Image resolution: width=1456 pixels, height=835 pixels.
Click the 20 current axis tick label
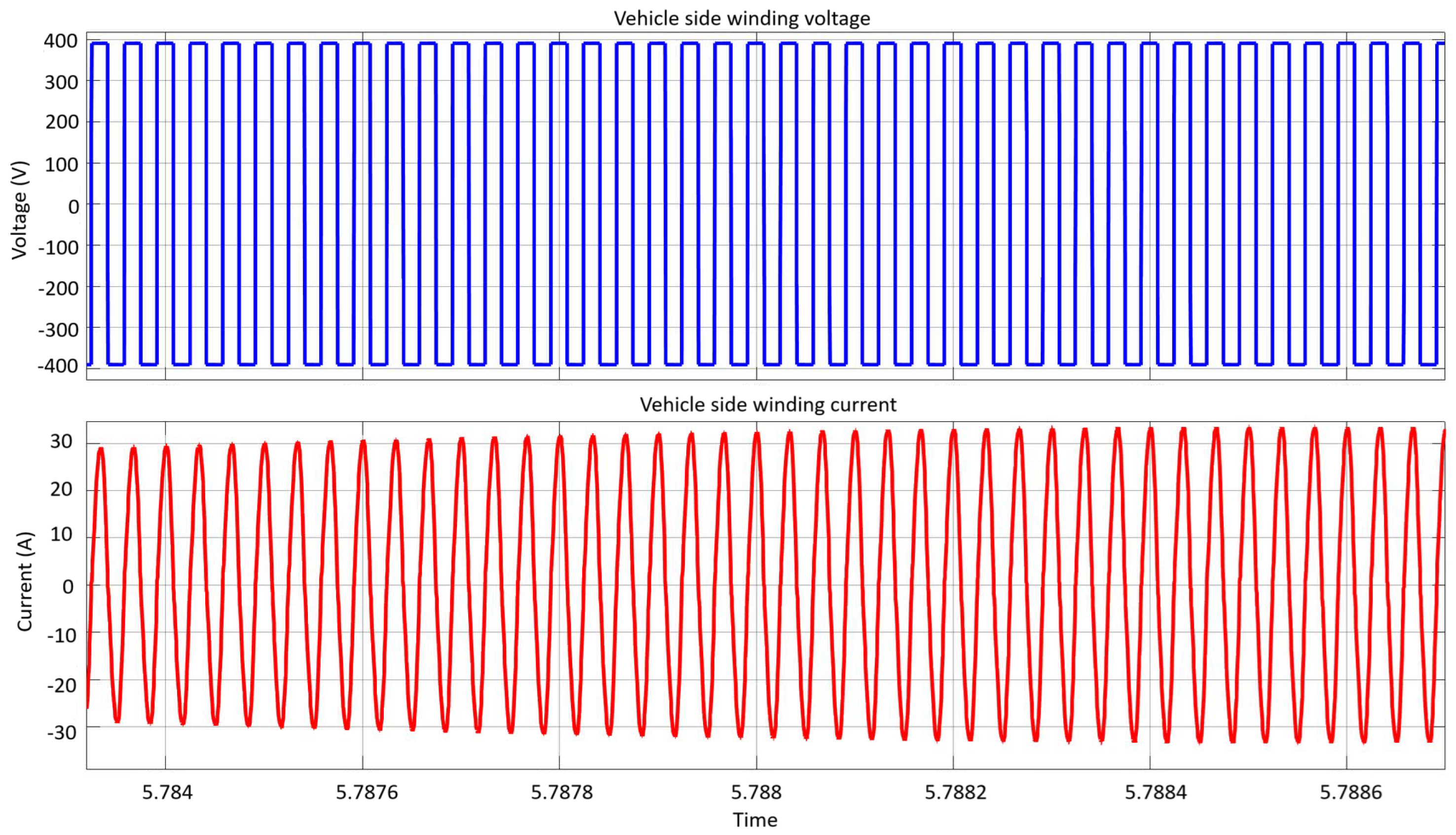(x=61, y=490)
